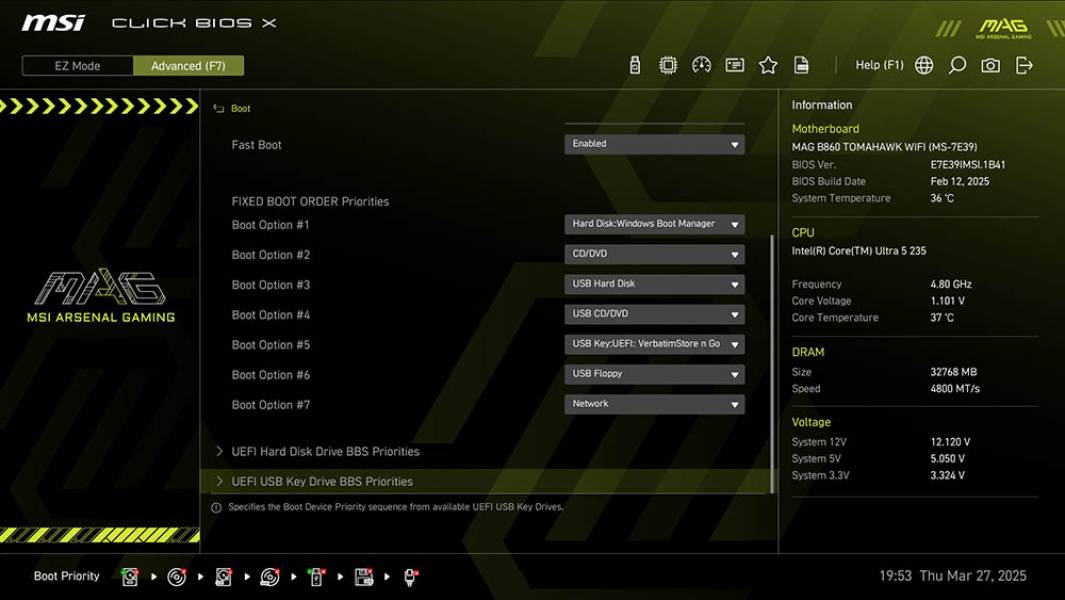This screenshot has height=600, width=1065.
Task: Open the speedometer gauge icon
Action: [701, 65]
